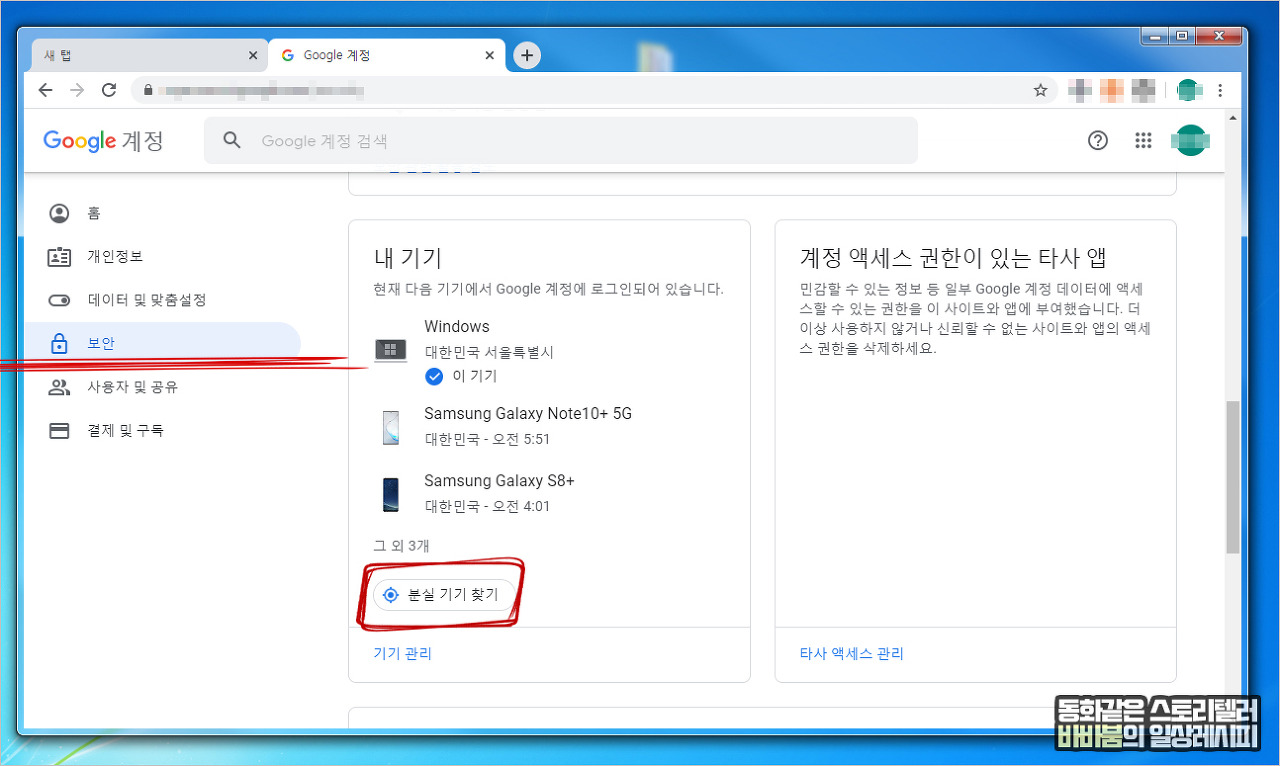Click the toggle icon beside 데이터 및 맞춤설정

59,300
